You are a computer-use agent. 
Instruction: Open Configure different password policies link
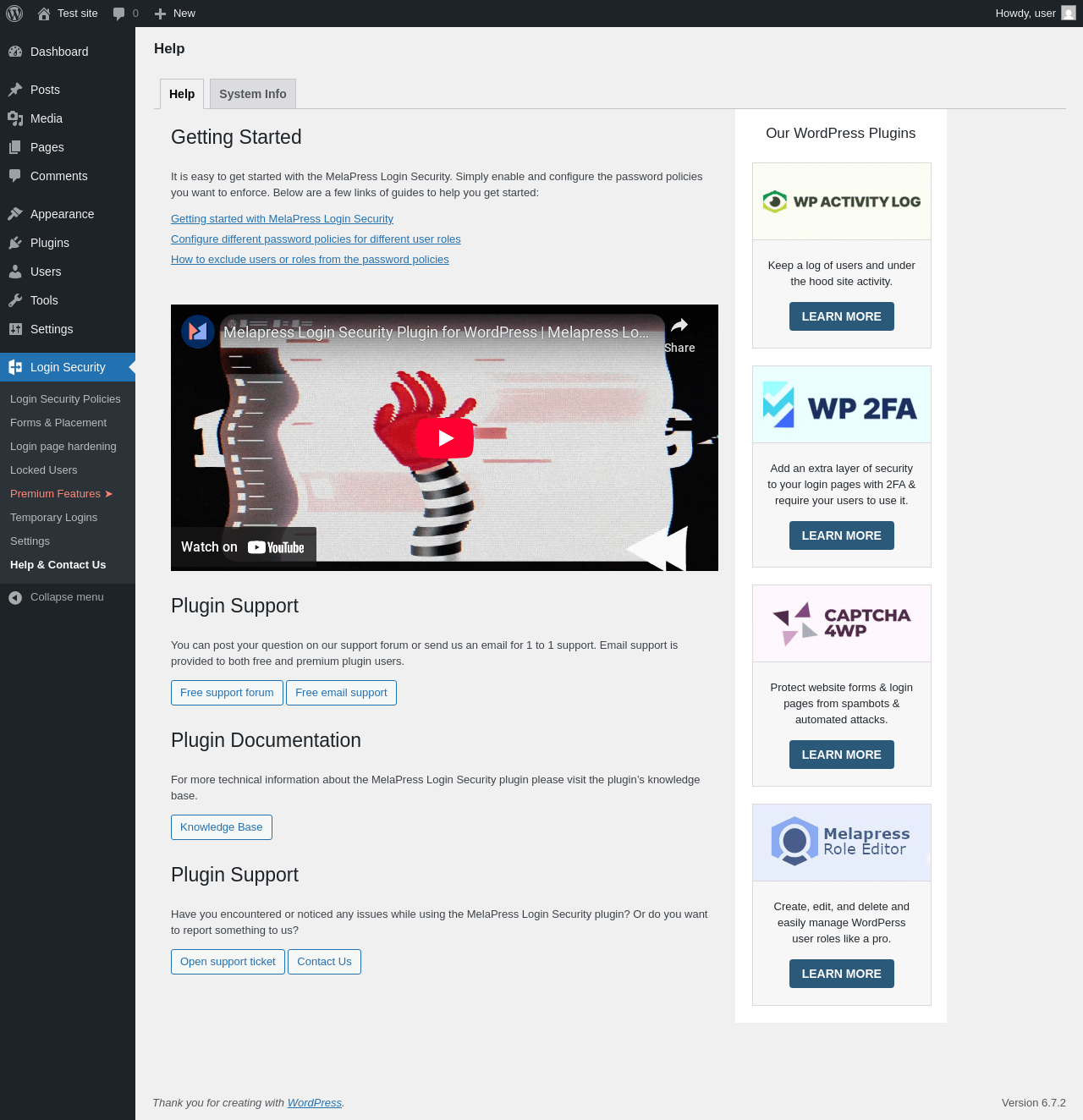316,239
